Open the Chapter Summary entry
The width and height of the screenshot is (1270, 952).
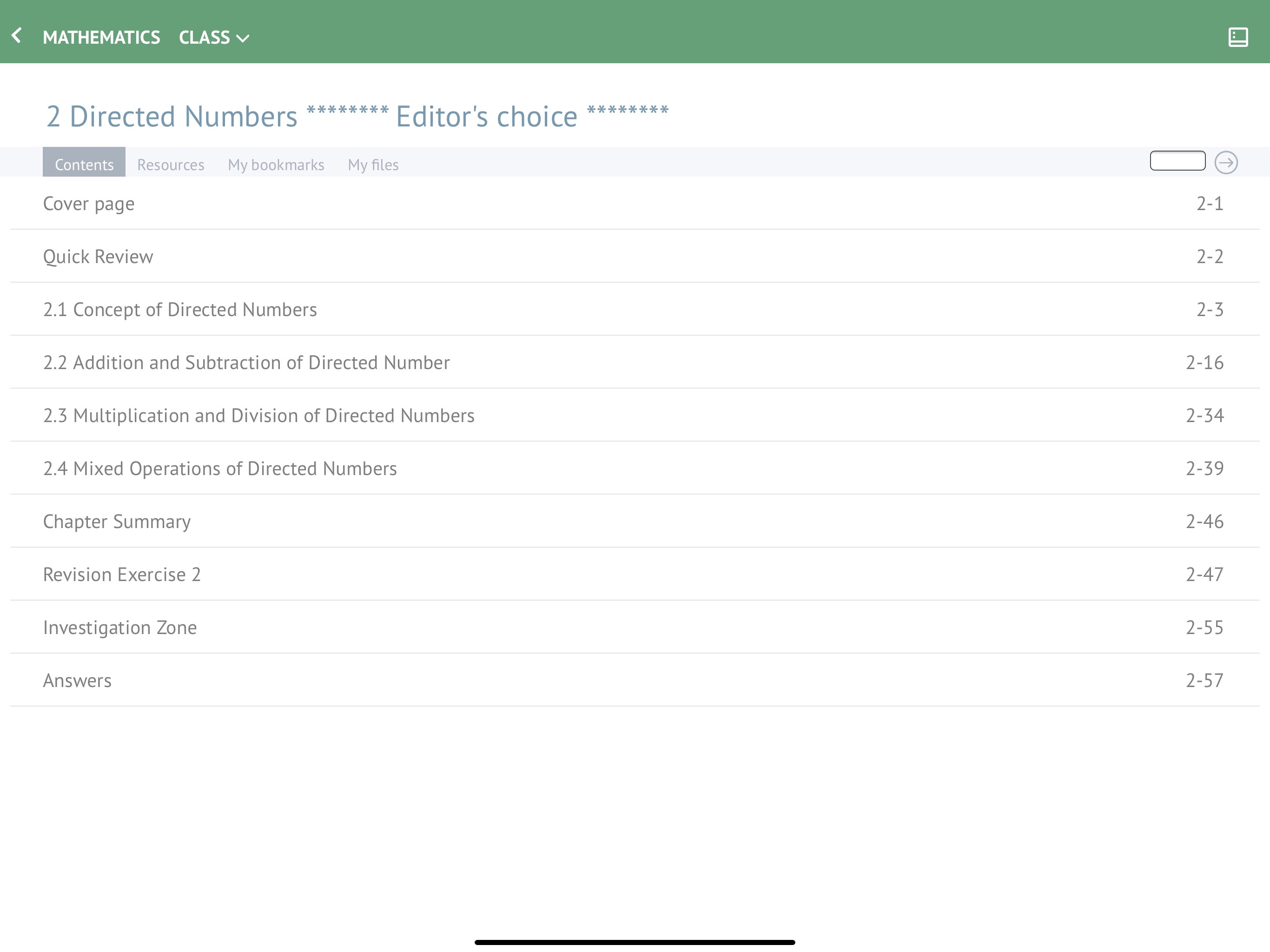click(x=117, y=522)
